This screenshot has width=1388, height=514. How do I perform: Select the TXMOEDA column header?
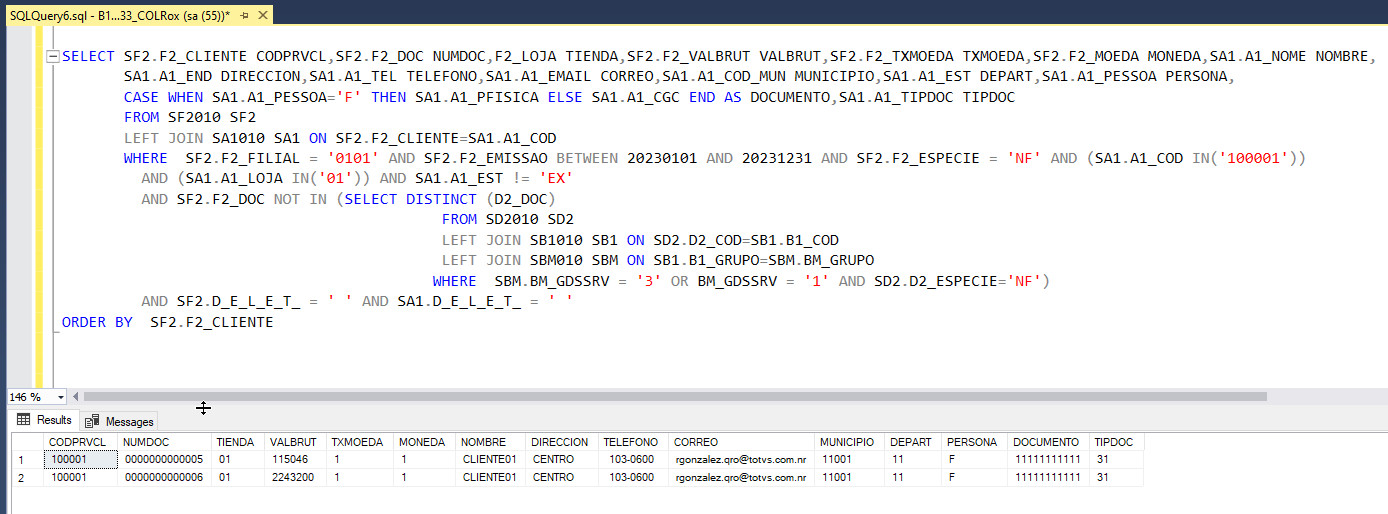(x=360, y=442)
